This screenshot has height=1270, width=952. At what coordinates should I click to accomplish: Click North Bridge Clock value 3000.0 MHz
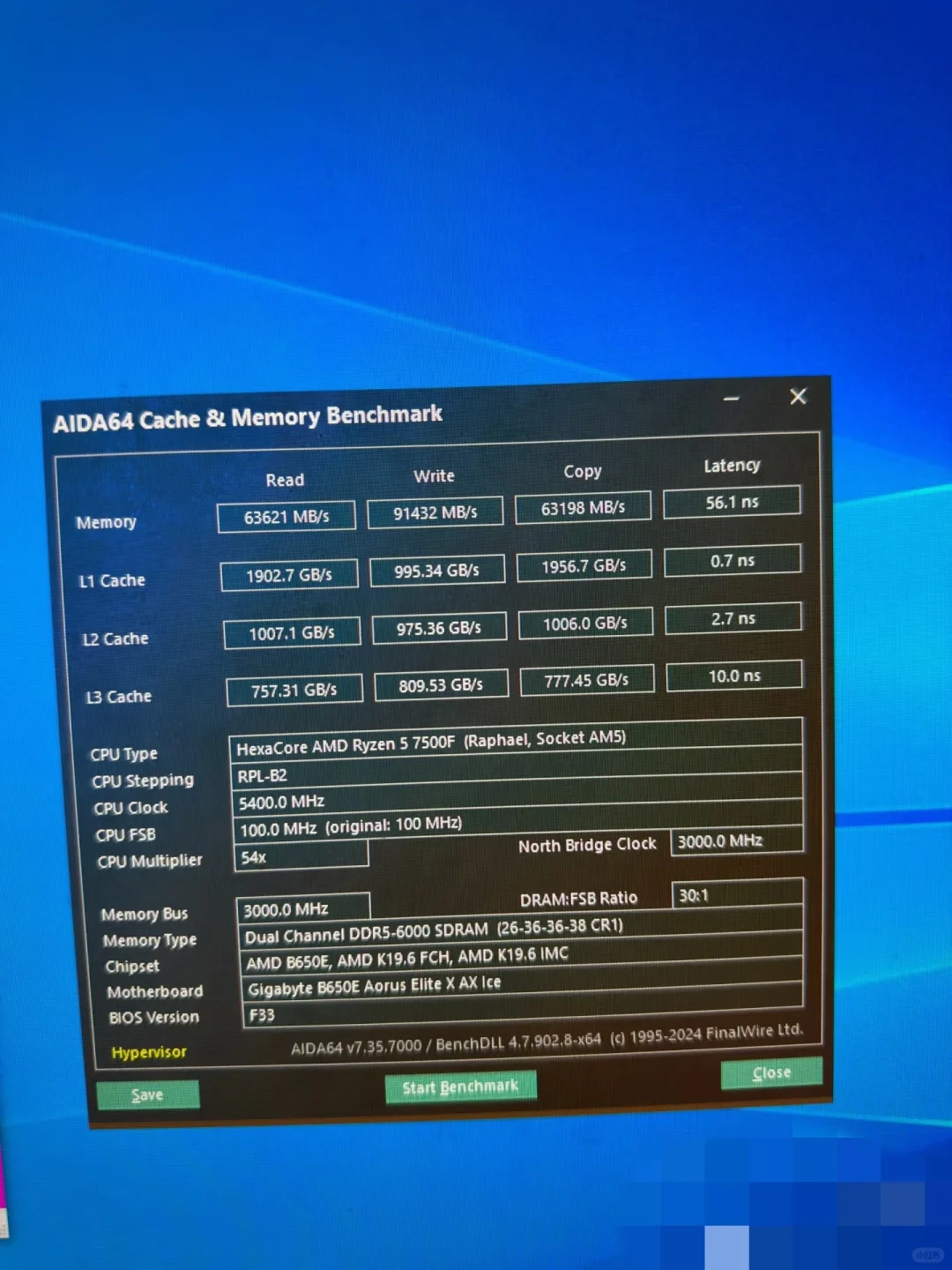737,840
